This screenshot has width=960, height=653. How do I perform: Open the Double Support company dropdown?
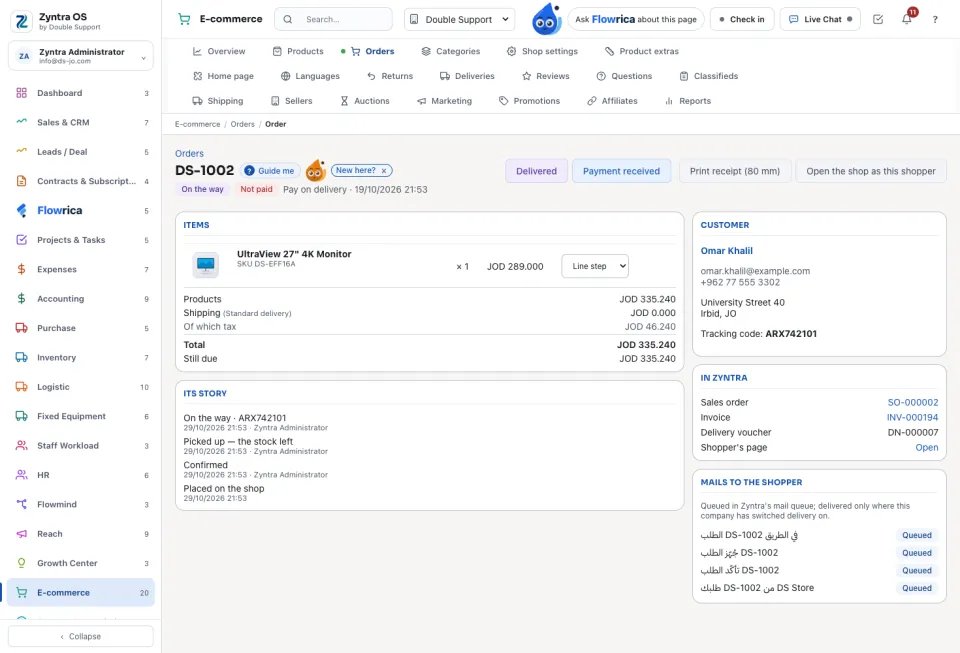coord(459,19)
